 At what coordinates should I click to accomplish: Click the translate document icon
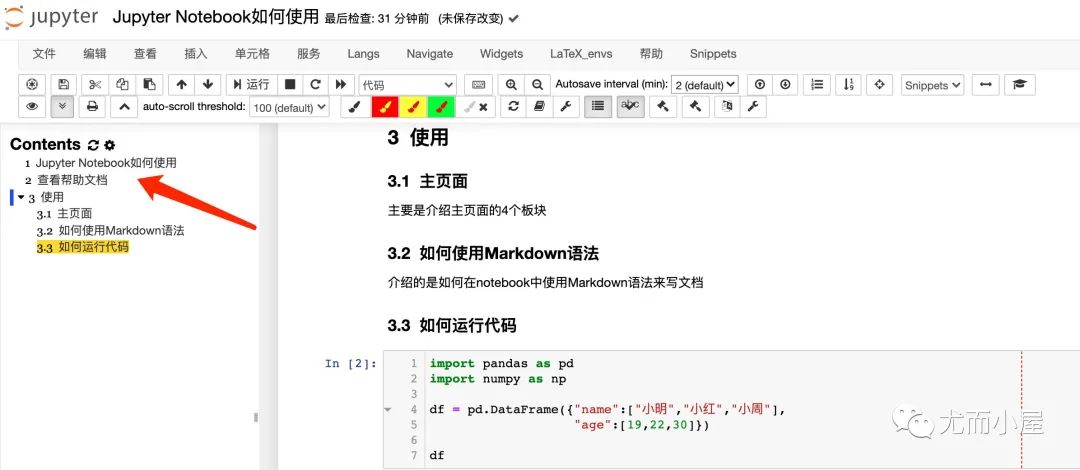727,107
